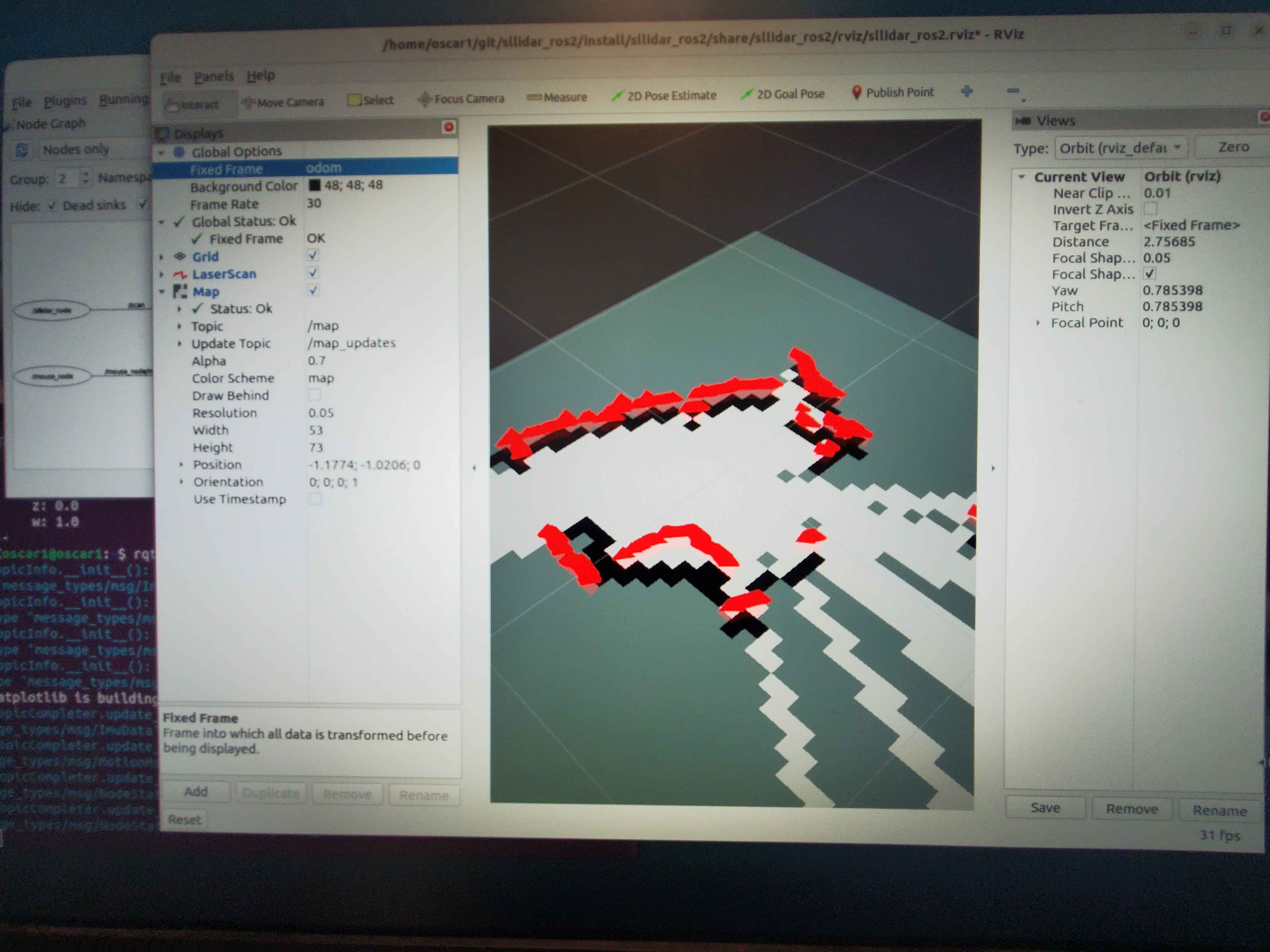
Task: Click the Background Color black swatch
Action: coord(314,185)
